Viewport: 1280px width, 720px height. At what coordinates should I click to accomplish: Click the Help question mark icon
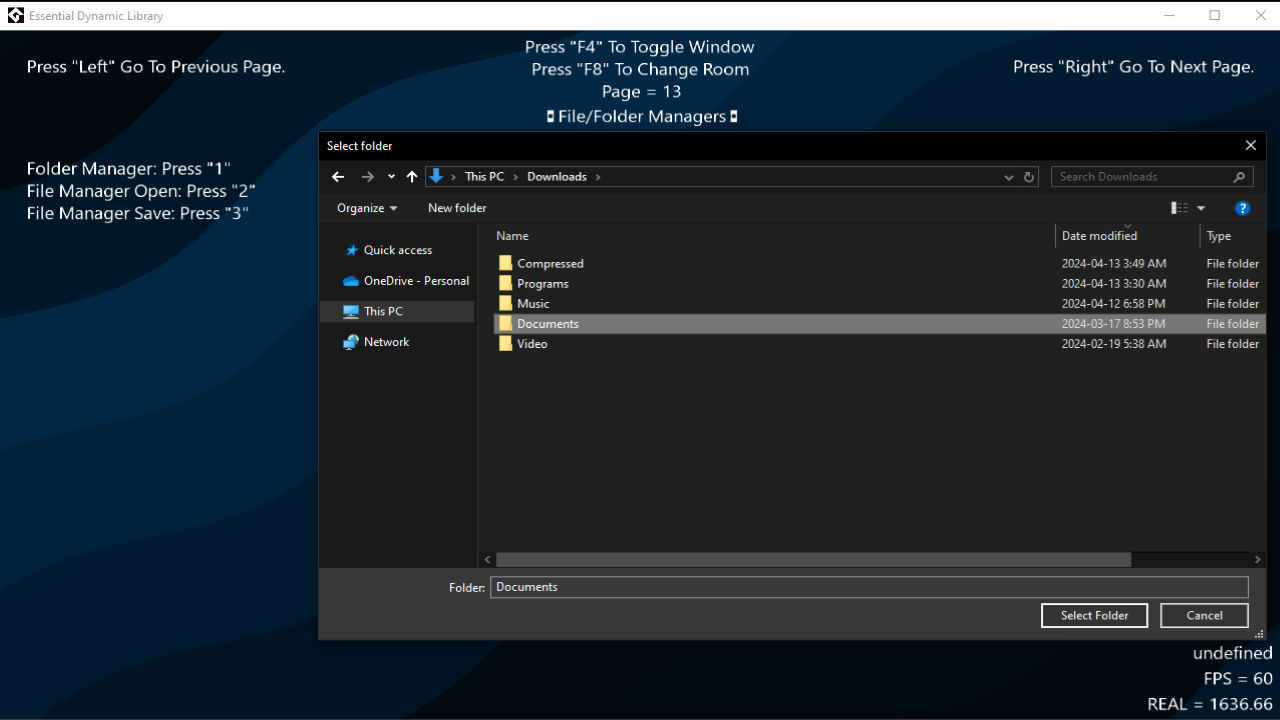(1243, 208)
